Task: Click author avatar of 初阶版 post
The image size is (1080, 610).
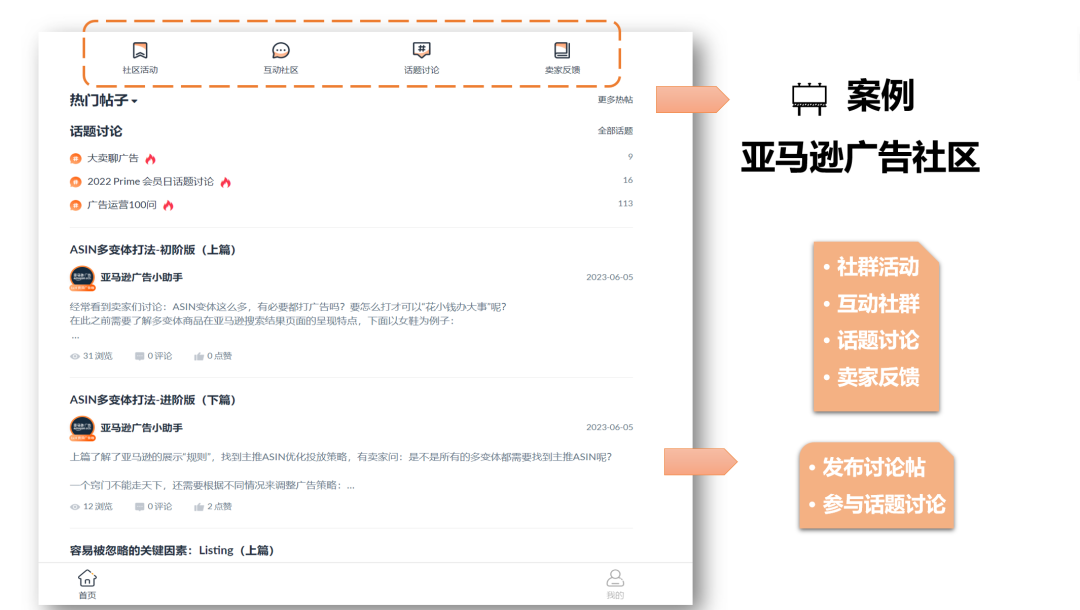Action: 82,278
